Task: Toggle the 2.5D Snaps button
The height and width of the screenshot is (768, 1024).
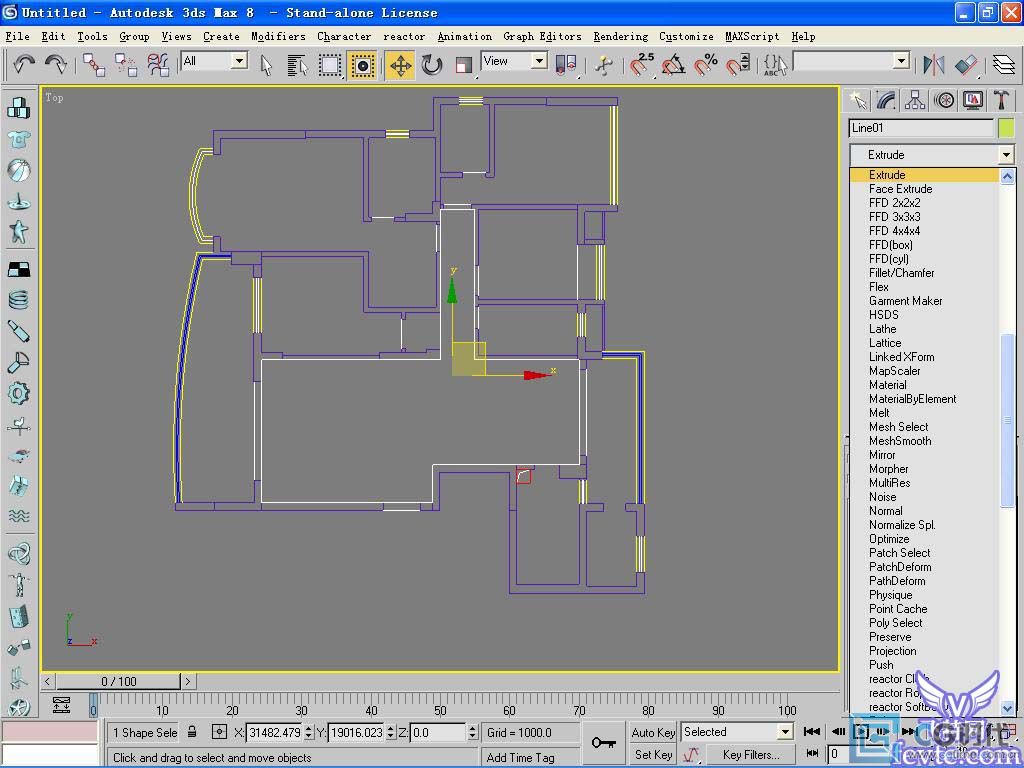Action: tap(642, 65)
